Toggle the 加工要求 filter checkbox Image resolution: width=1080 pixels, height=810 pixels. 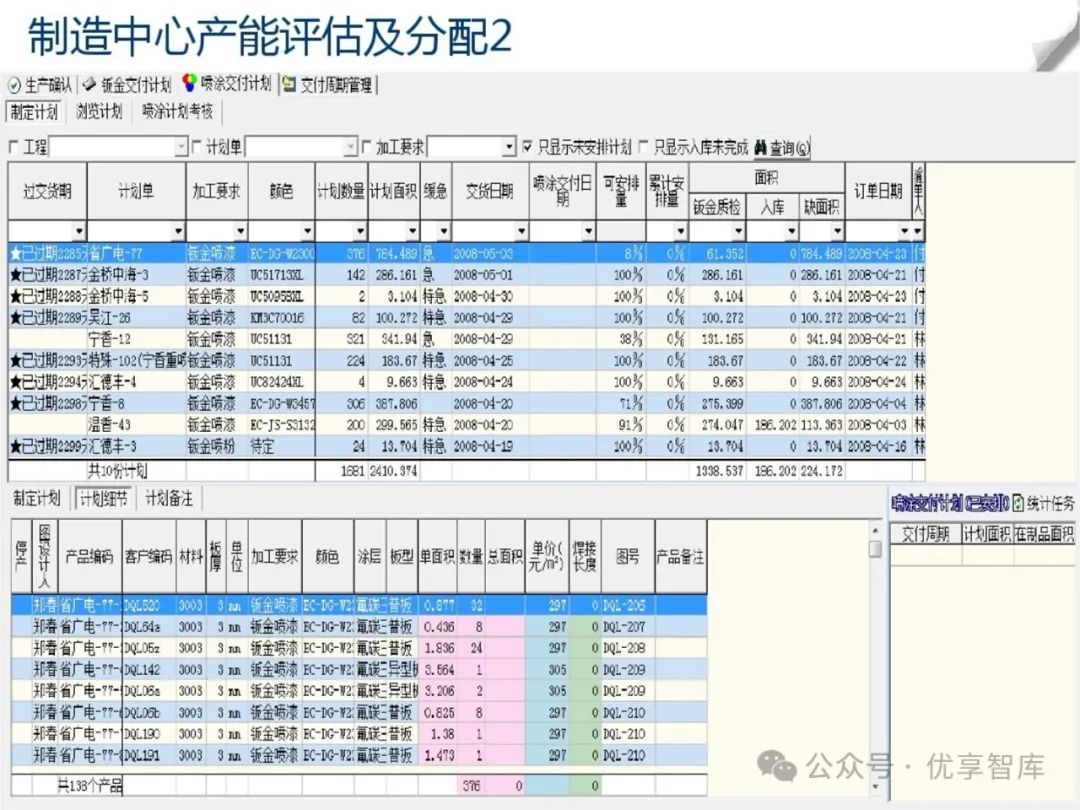pos(366,147)
